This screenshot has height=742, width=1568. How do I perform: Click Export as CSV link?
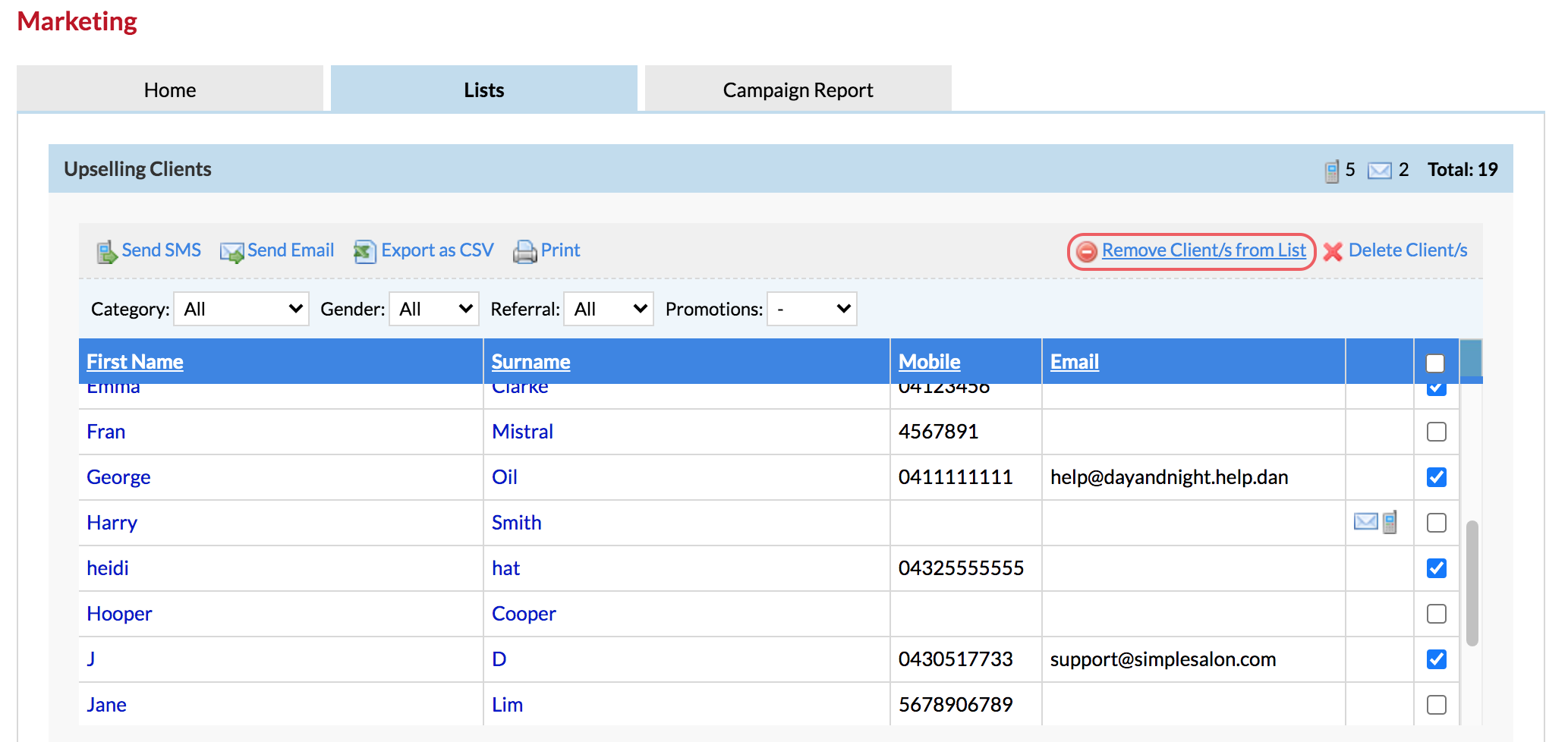[438, 250]
